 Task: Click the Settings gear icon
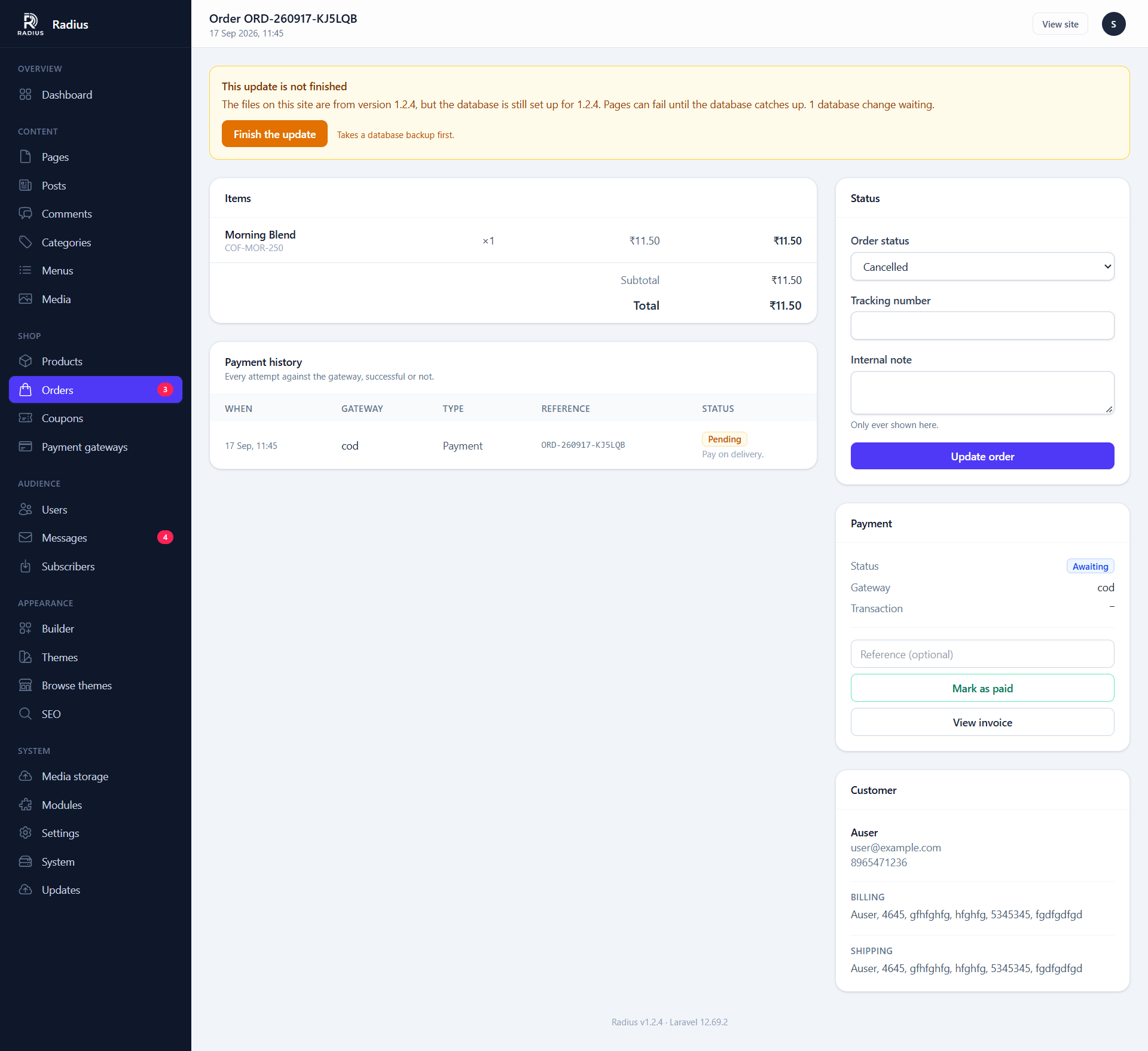(25, 833)
